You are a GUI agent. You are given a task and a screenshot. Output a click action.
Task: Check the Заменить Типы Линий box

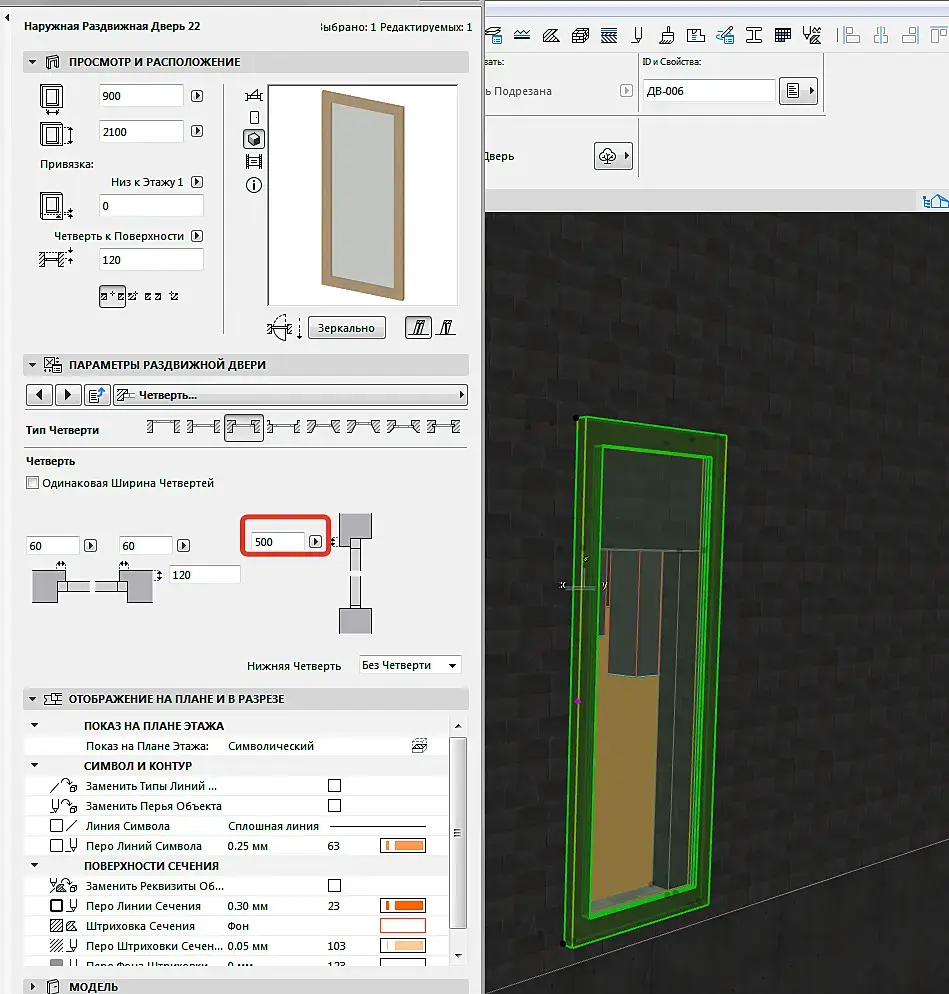(335, 785)
